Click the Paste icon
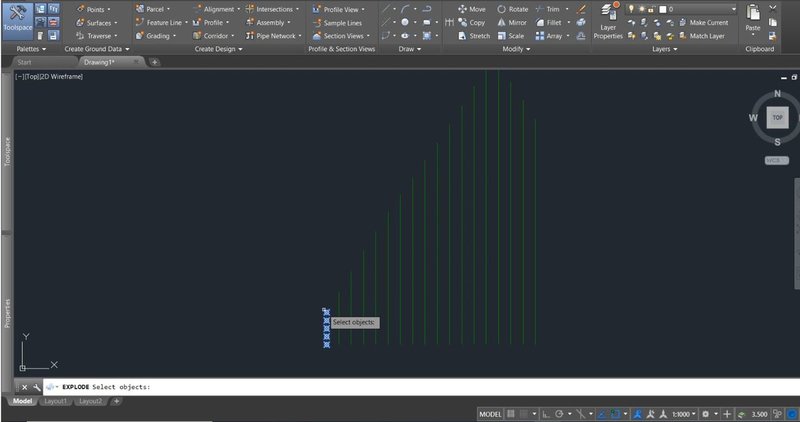This screenshot has width=800, height=422. 753,12
